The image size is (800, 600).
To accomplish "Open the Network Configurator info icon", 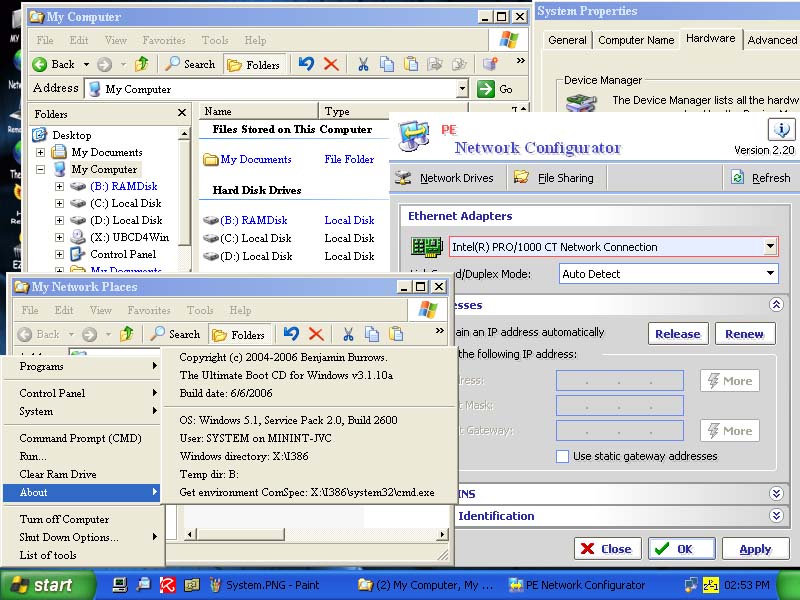I will pos(781,130).
